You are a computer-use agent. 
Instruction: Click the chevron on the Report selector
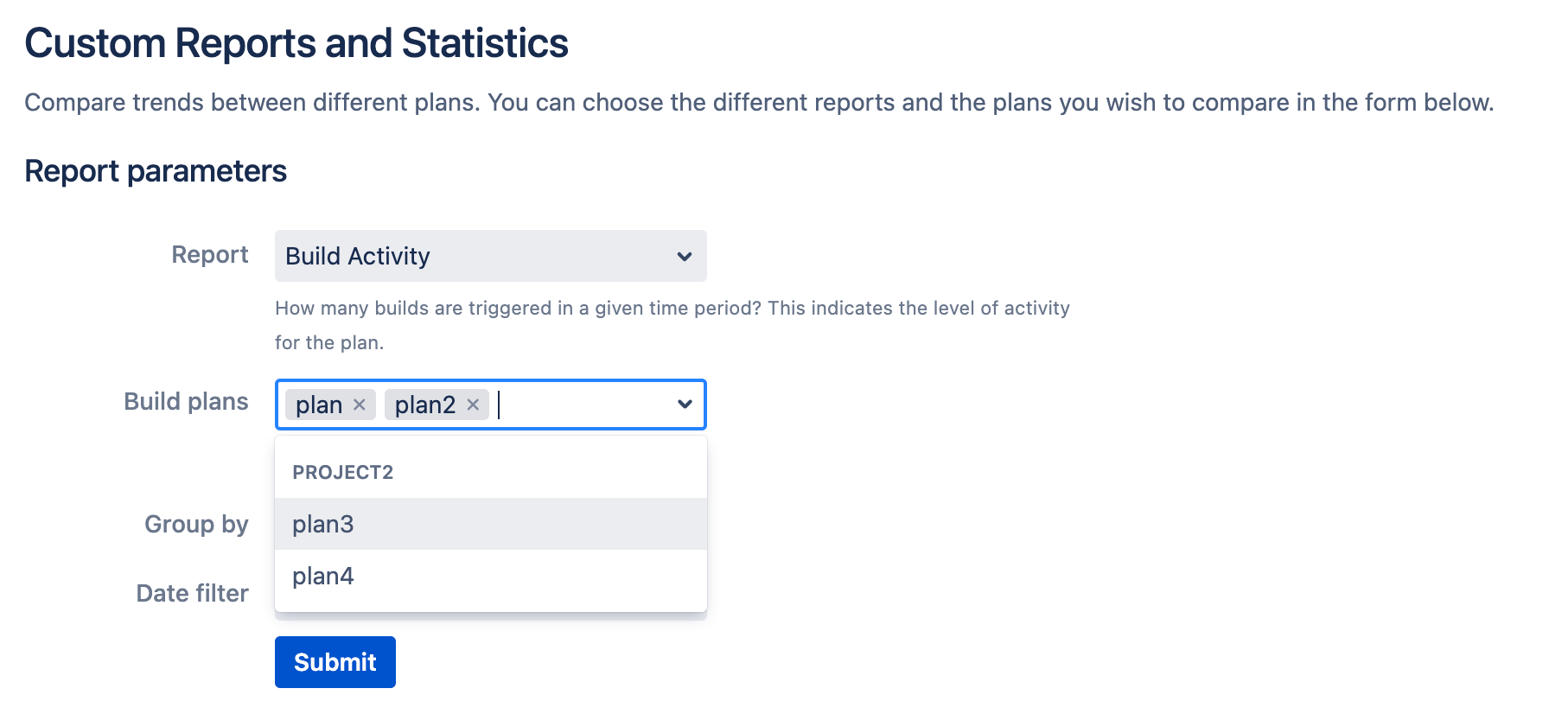(684, 256)
